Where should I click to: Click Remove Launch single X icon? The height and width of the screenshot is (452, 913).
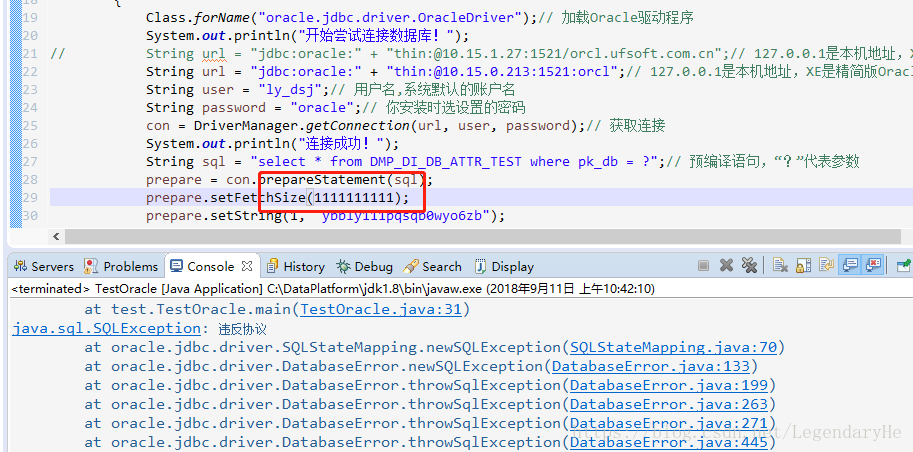pos(726,266)
